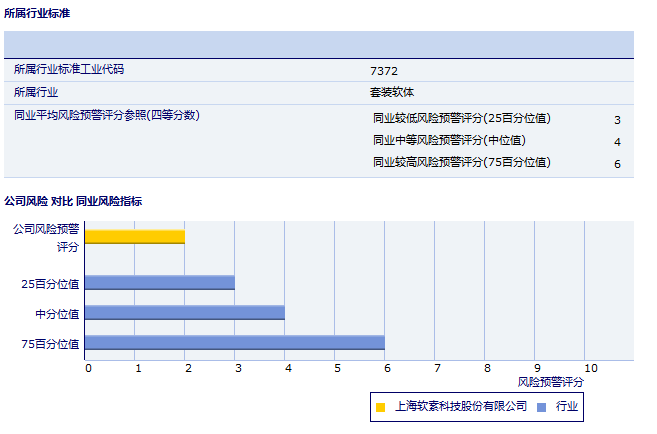Click the 风险预警评分 x-axis title
This screenshot has height=434, width=657.
tap(551, 382)
